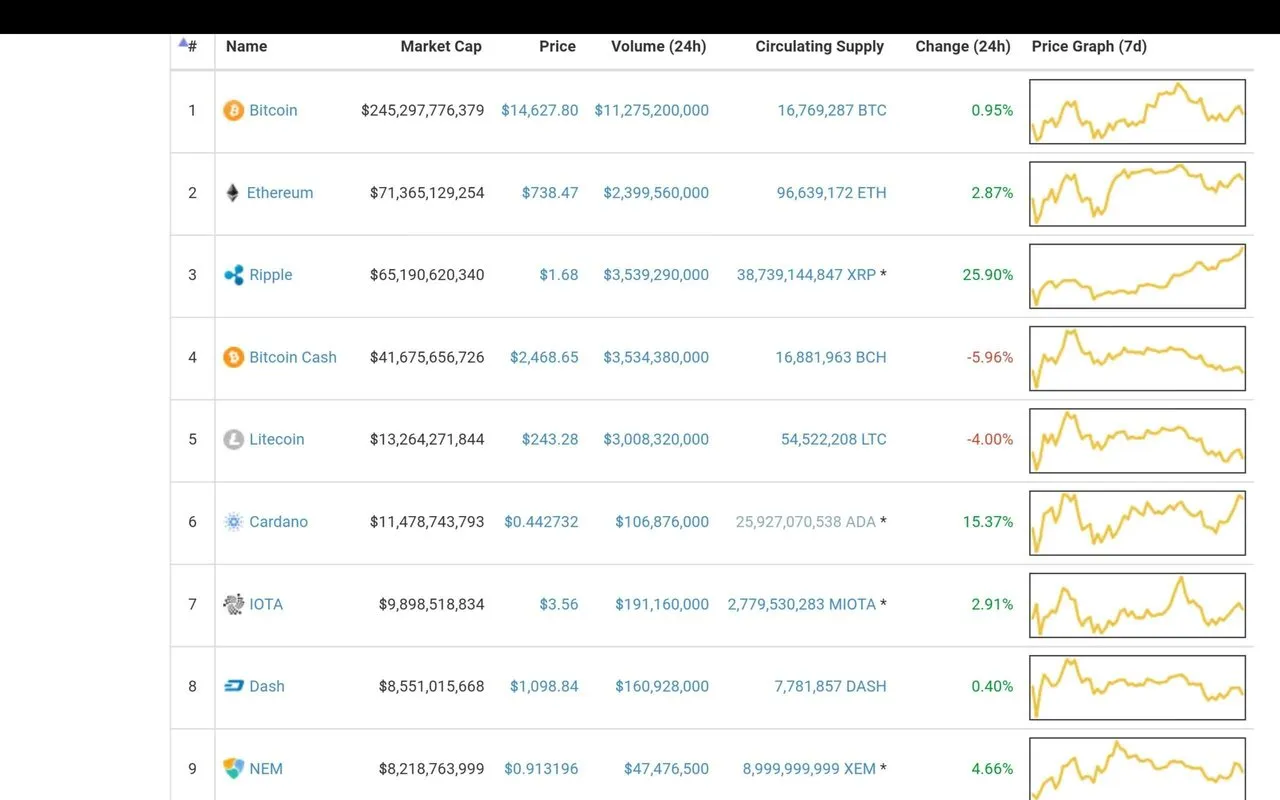Viewport: 1280px width, 800px height.
Task: Open the Dash name link
Action: [x=267, y=686]
